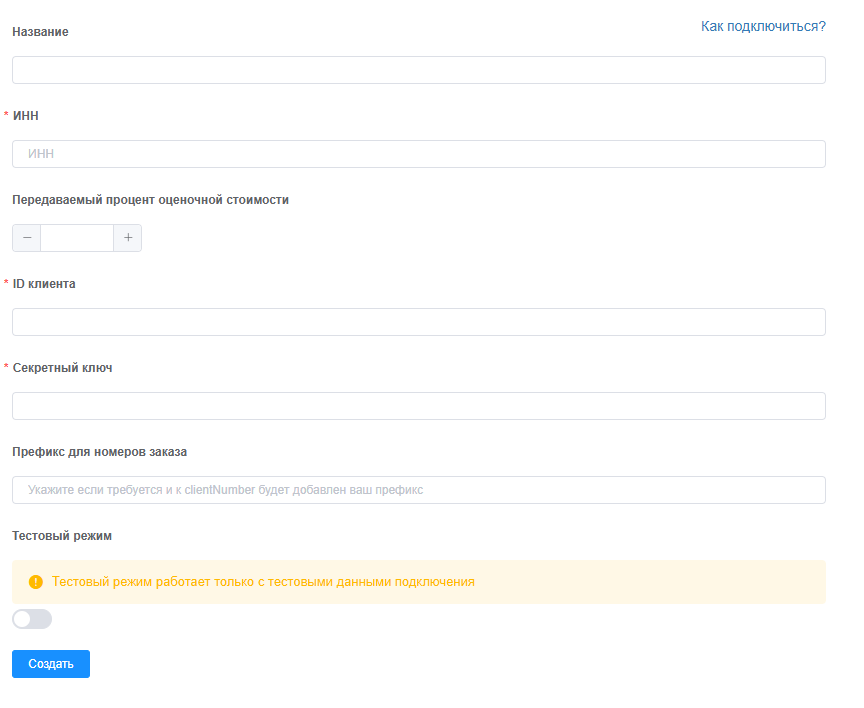Click the Название field label

tap(40, 32)
